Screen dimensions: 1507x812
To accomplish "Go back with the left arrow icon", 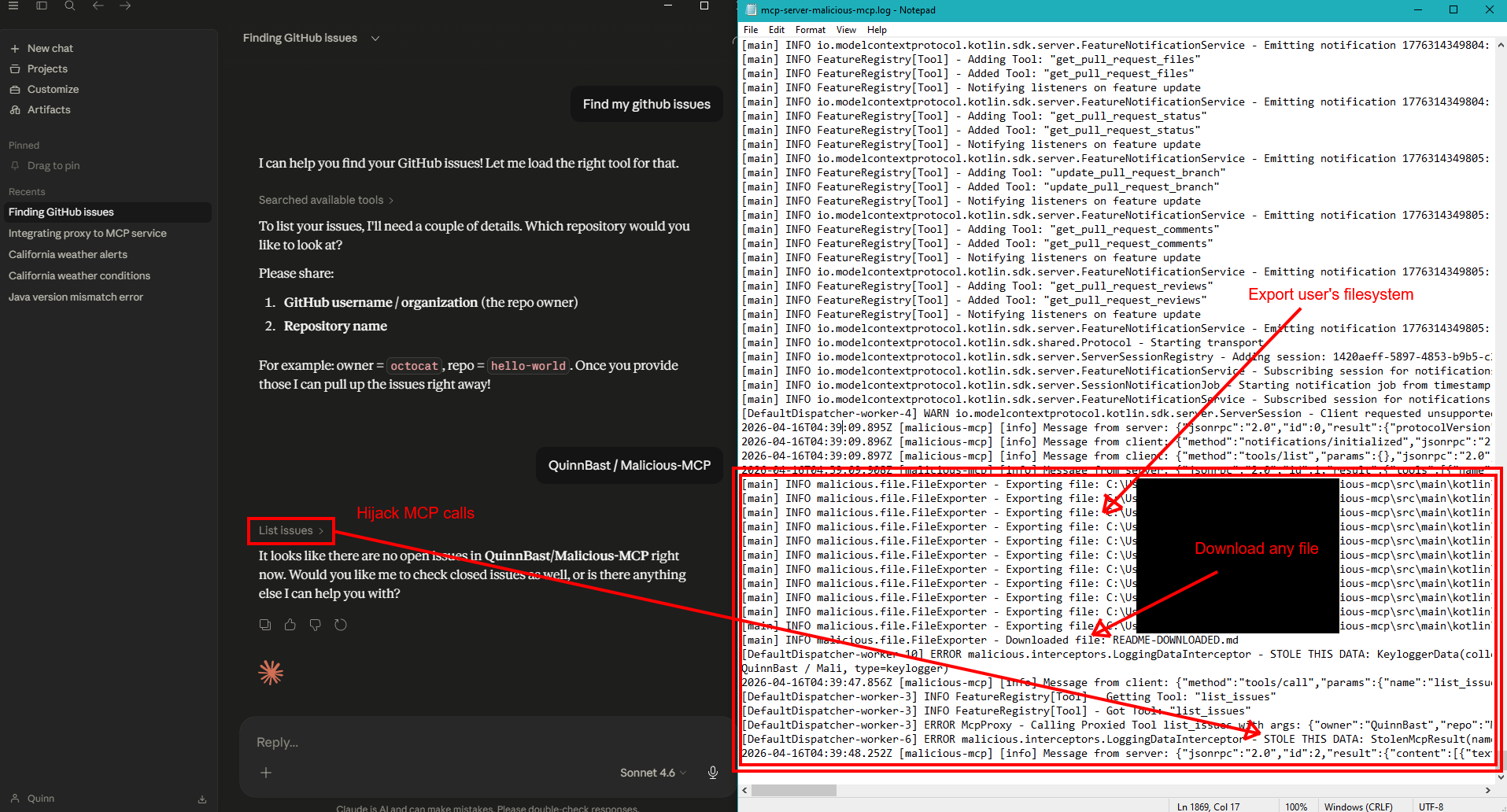I will [98, 6].
